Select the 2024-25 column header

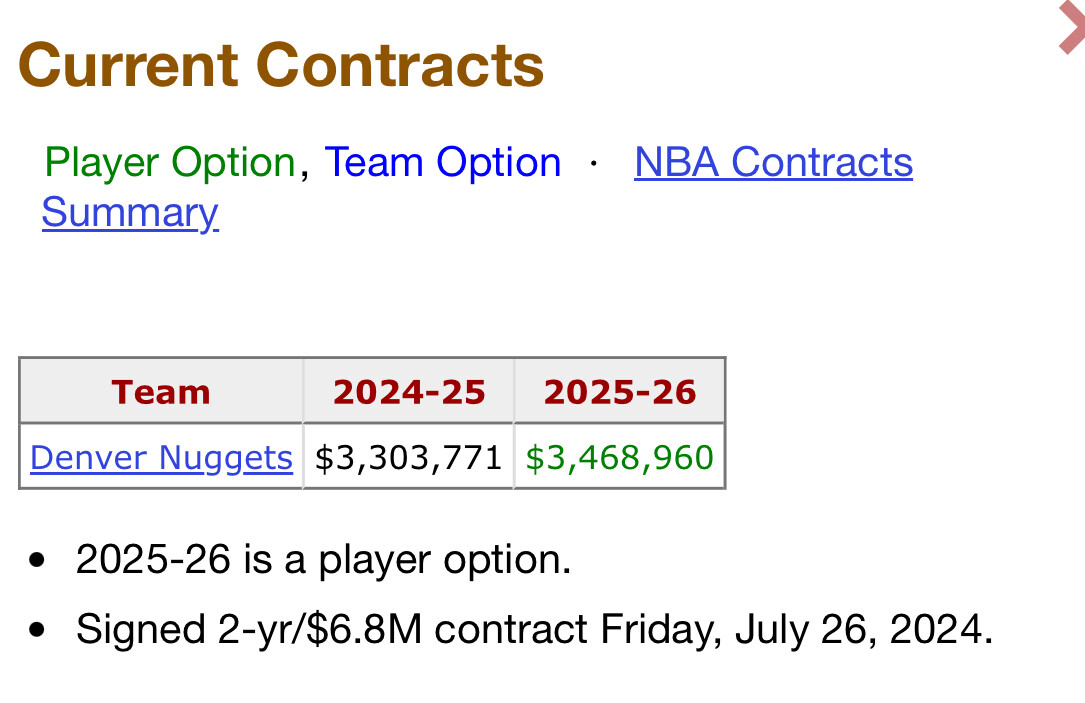tap(409, 392)
